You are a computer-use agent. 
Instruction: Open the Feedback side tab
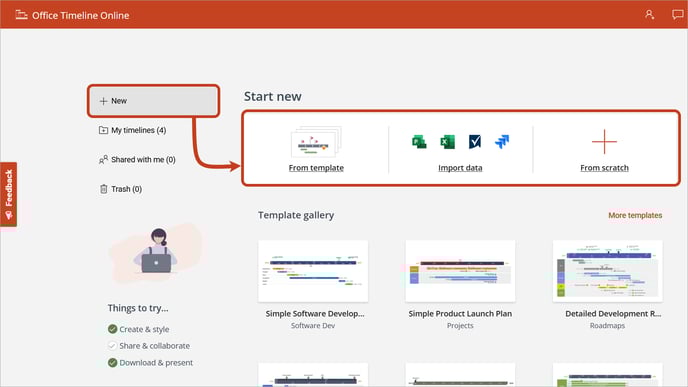pyautogui.click(x=9, y=194)
